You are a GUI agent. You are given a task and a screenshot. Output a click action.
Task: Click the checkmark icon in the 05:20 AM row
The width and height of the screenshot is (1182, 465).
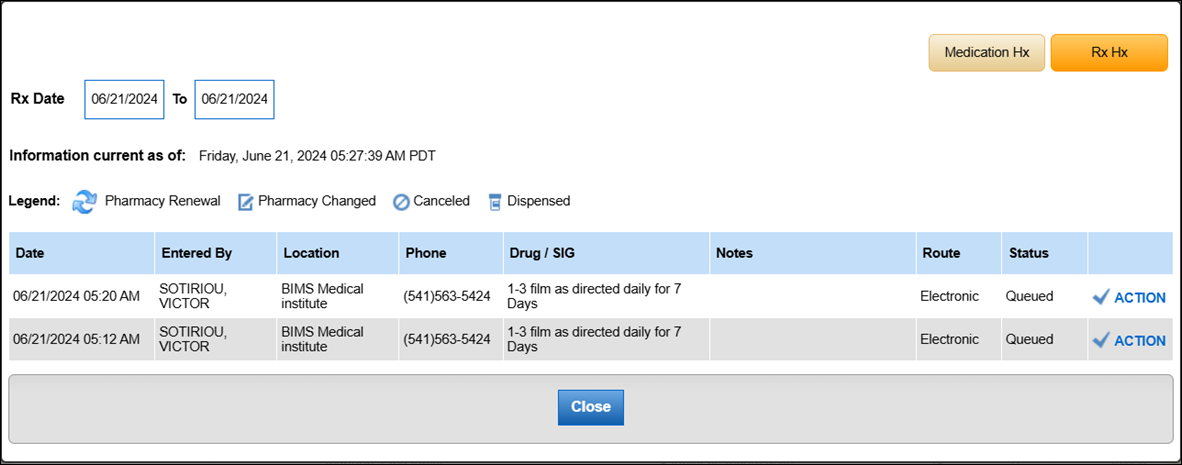coord(1101,297)
